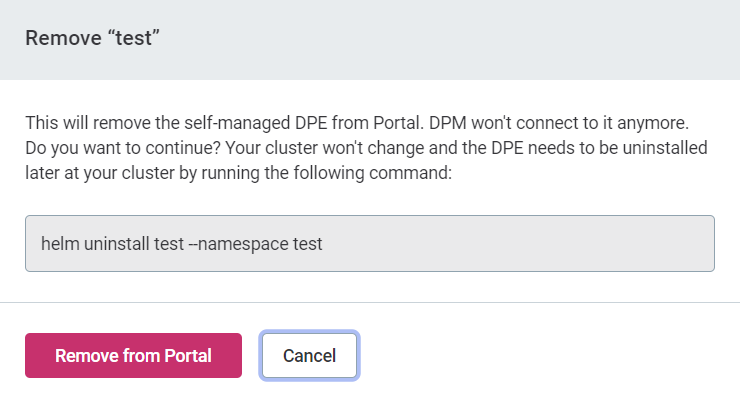Click the Remove from Portal button
The image size is (740, 400).
pyautogui.click(x=133, y=356)
